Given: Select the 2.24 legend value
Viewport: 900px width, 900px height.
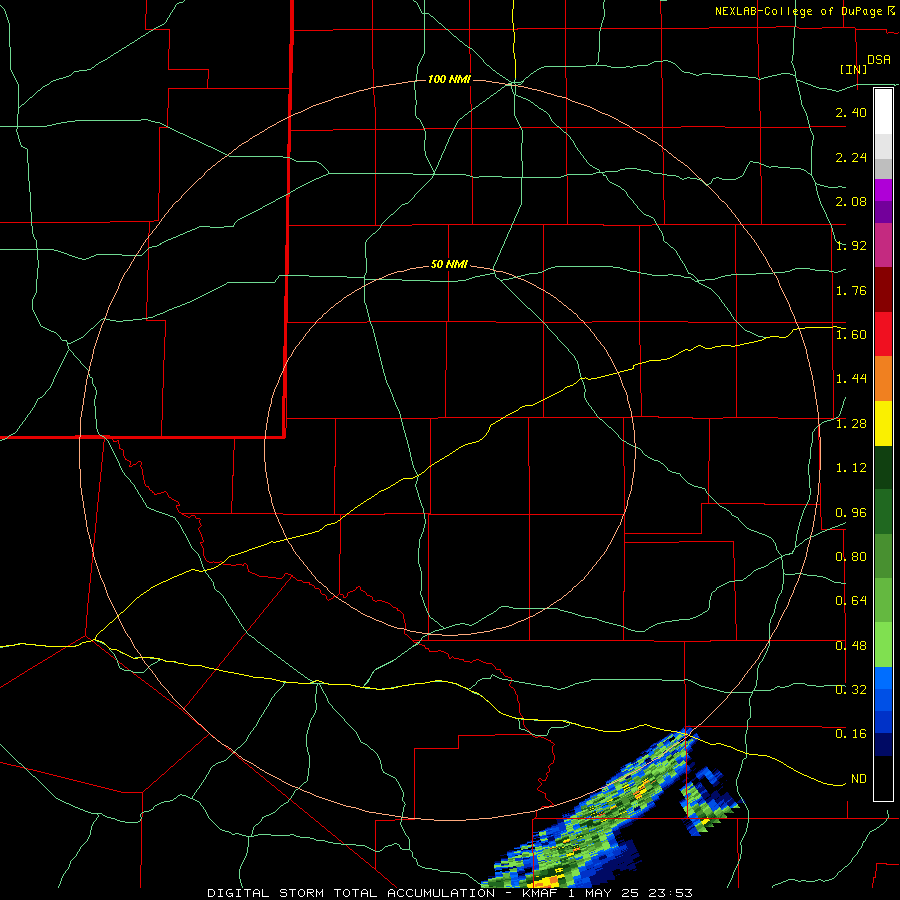Looking at the screenshot, I should (851, 157).
